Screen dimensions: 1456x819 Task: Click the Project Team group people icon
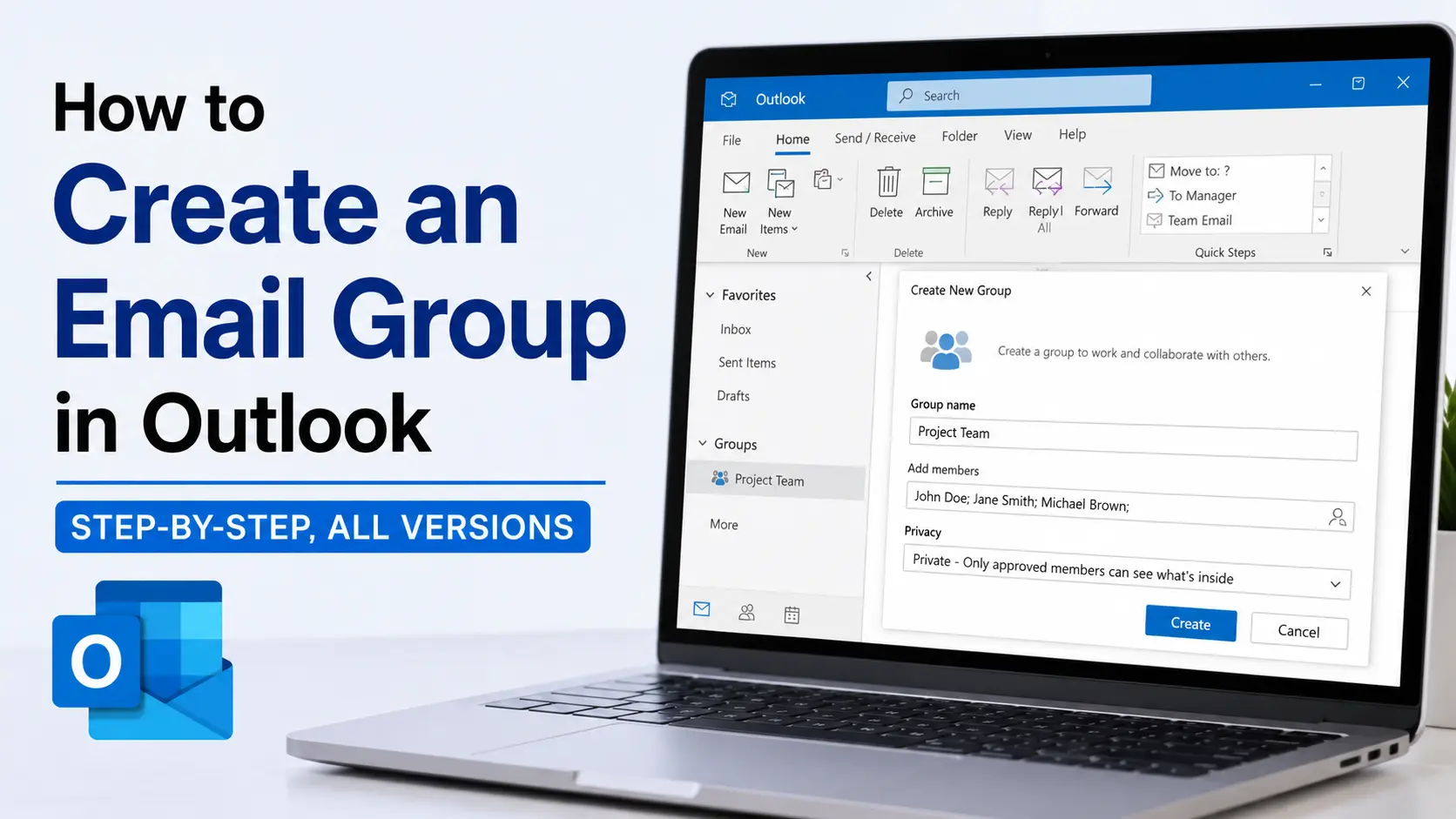coord(719,478)
